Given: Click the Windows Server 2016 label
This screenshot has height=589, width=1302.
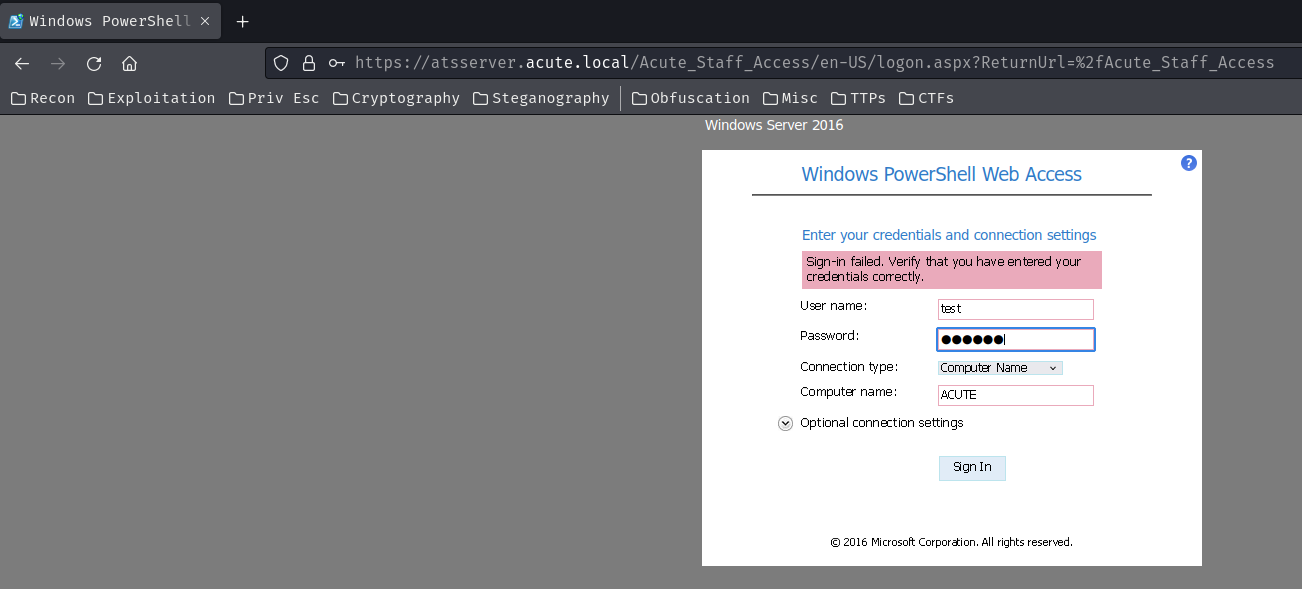Looking at the screenshot, I should (774, 125).
